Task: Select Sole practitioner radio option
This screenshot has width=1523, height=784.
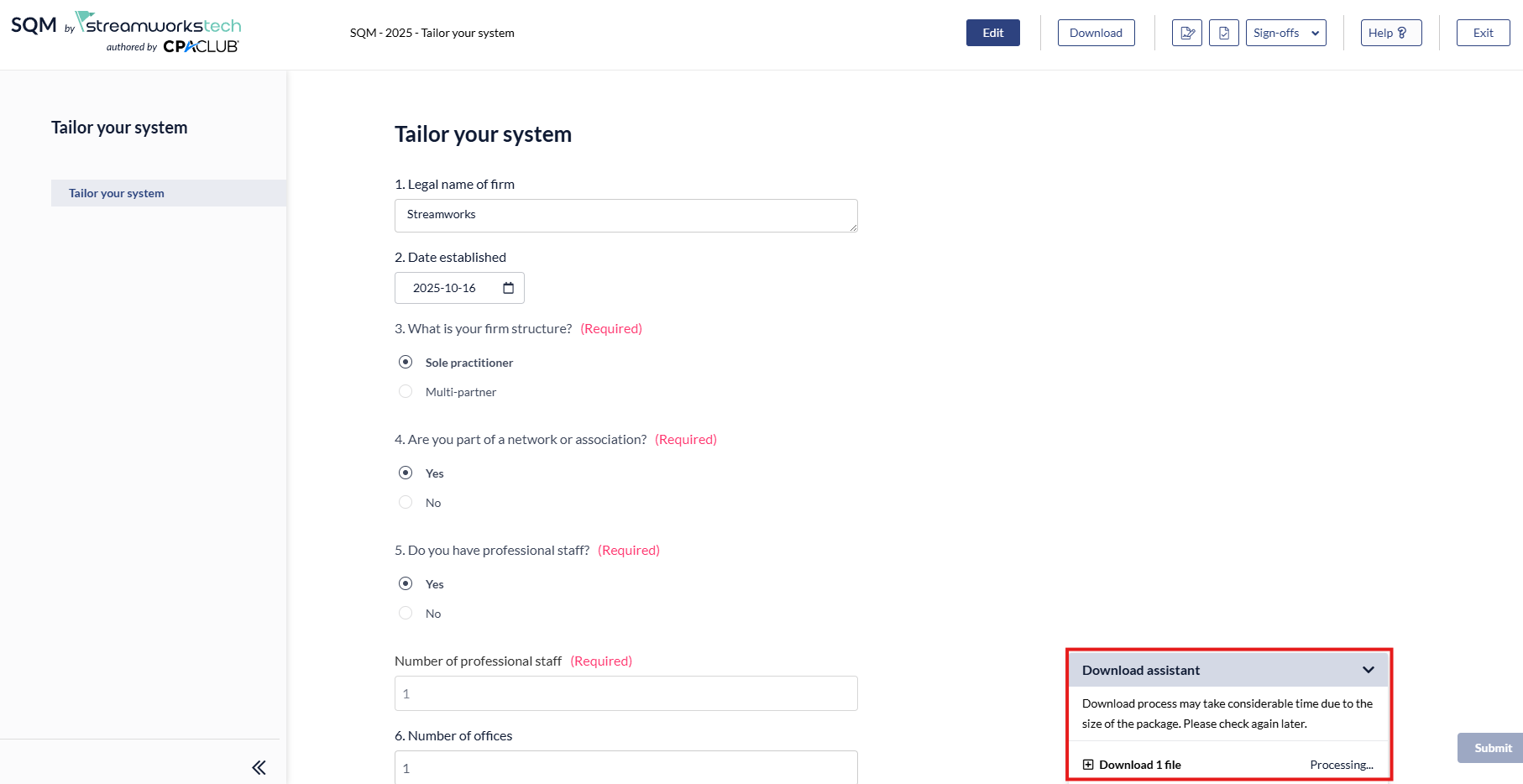Action: [406, 363]
